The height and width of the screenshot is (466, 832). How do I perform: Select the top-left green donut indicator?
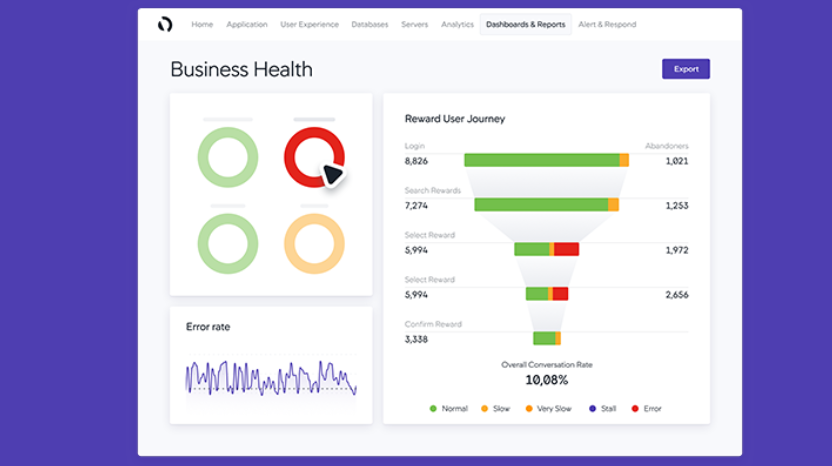pos(227,157)
